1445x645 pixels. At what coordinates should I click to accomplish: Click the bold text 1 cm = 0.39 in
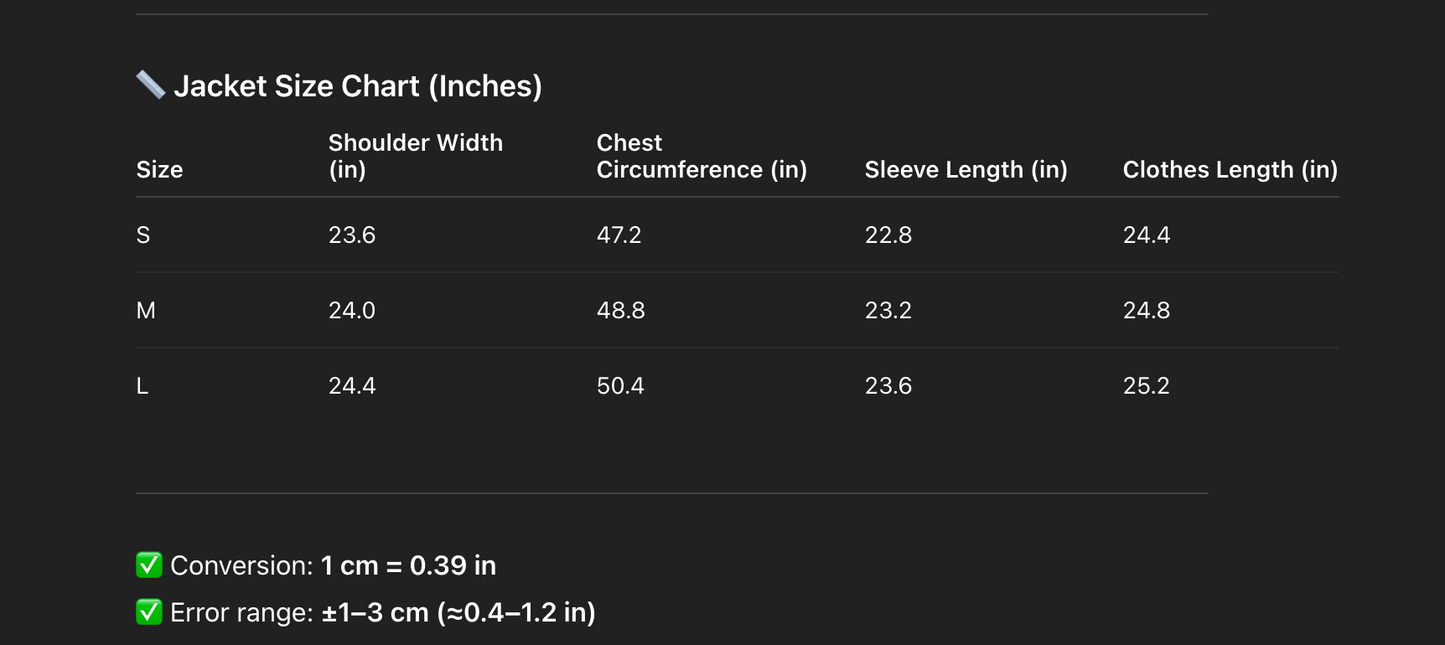[408, 566]
